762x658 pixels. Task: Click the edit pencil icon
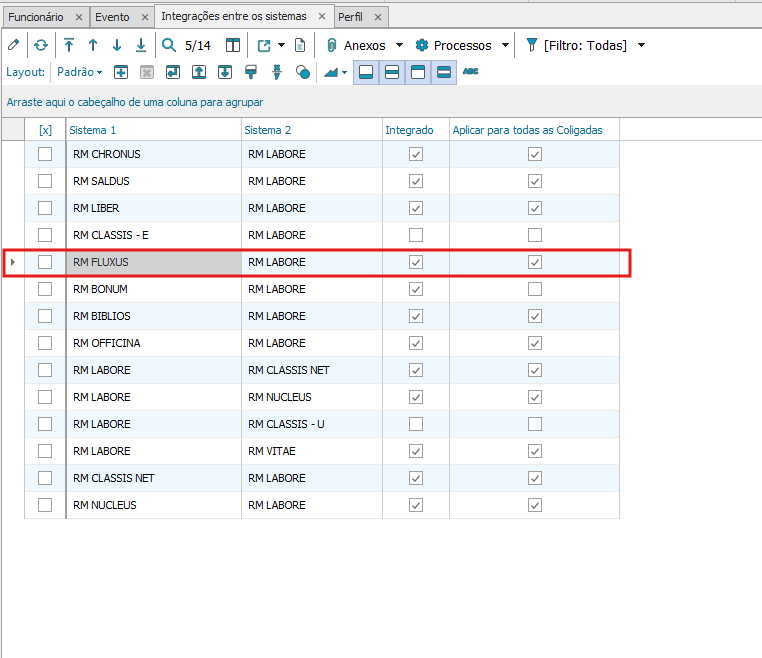coord(13,45)
